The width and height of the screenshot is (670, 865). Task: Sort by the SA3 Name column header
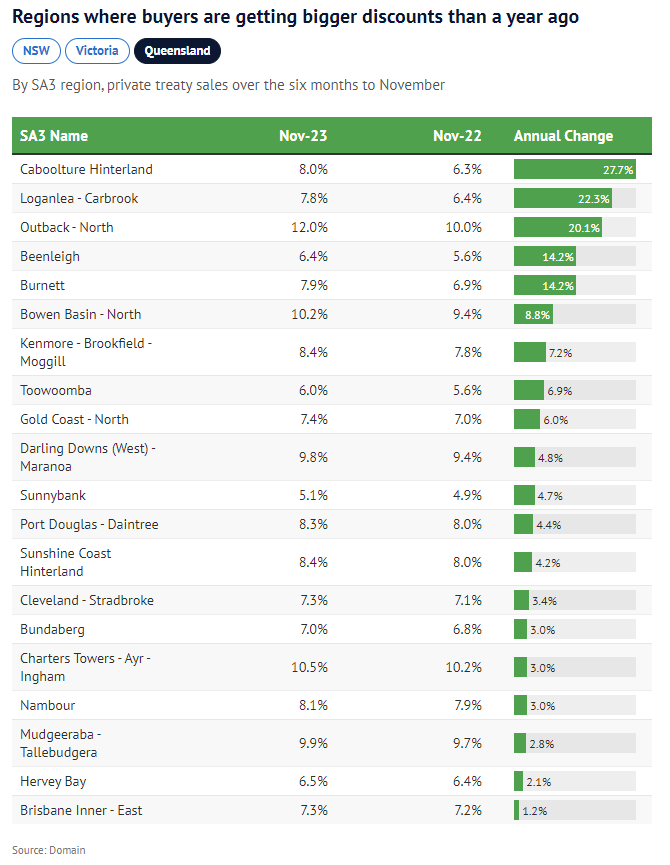[x=54, y=136]
